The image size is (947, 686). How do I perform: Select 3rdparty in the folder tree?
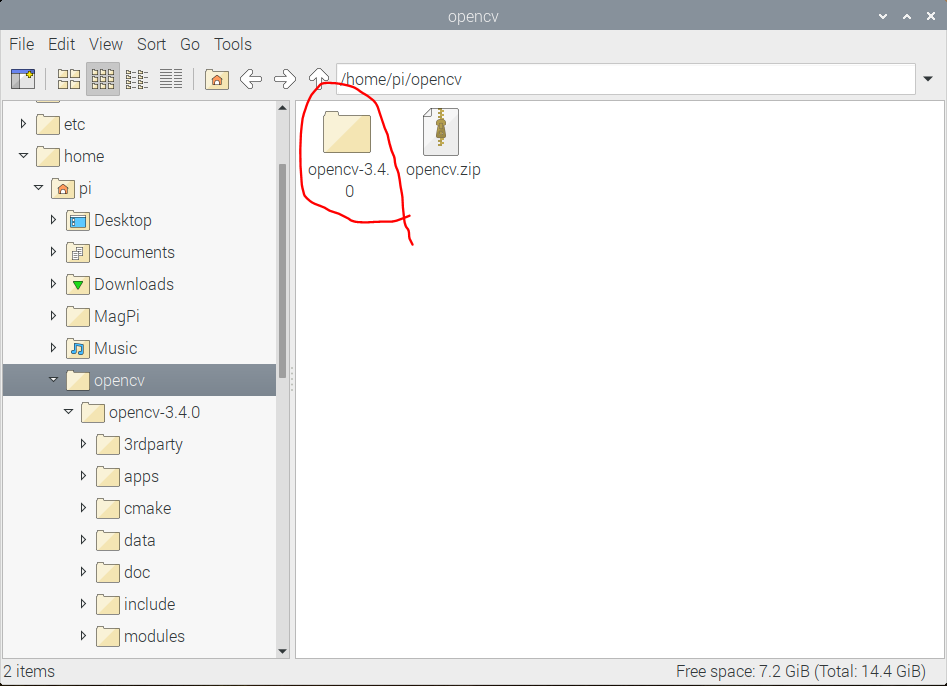click(x=153, y=444)
